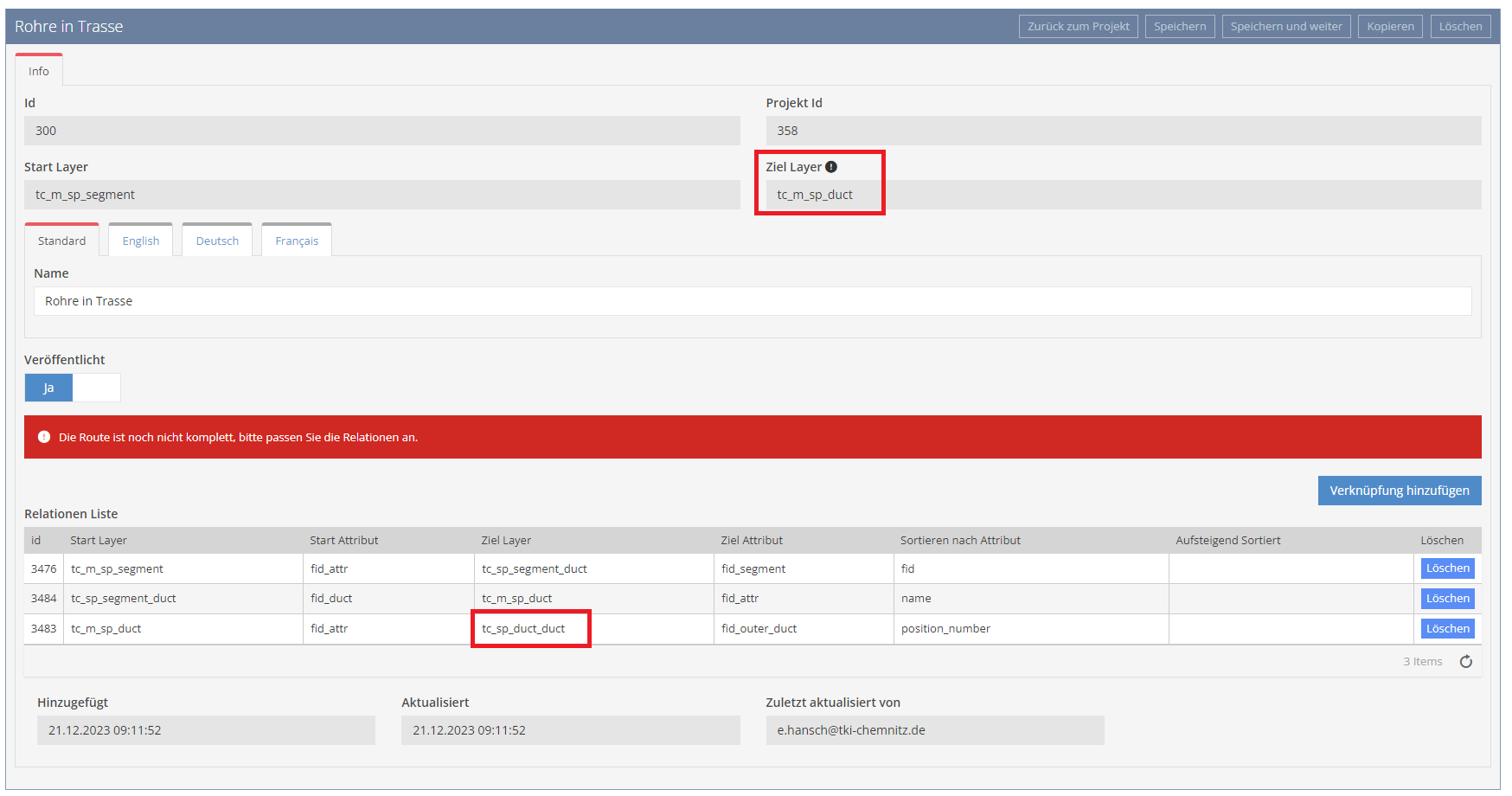Open the Info tab
This screenshot has width=1512, height=796.
39,71
